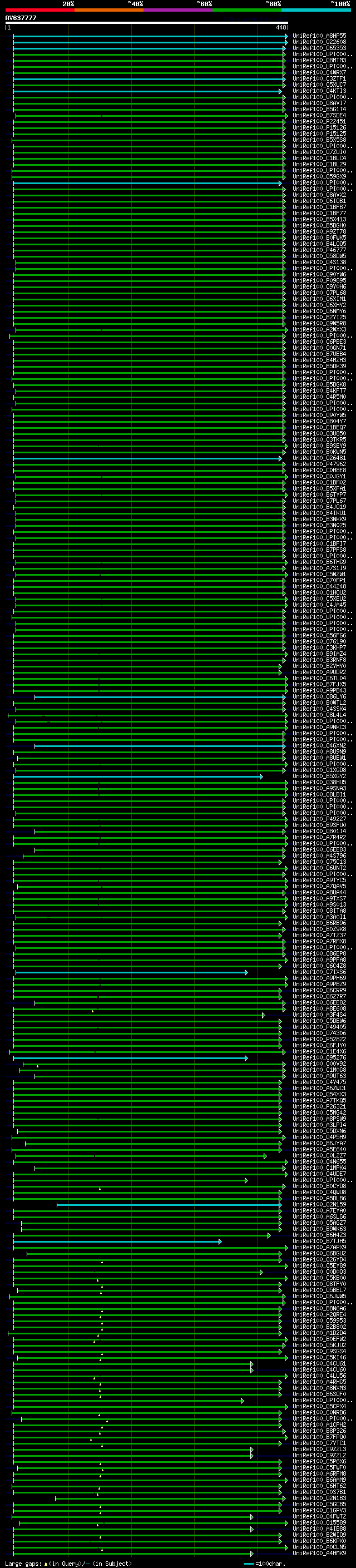Click hit label UniRef100_B5X413
Image resolution: width=356 pixels, height=1568 pixels.
click(319, 219)
